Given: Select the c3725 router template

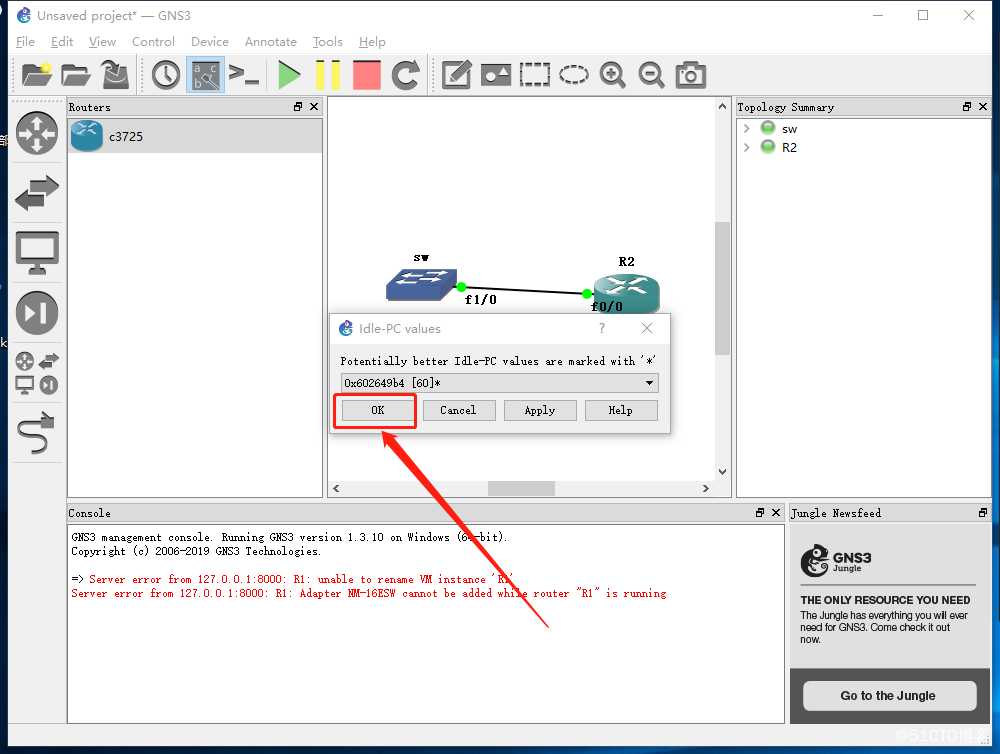Looking at the screenshot, I should tap(195, 136).
